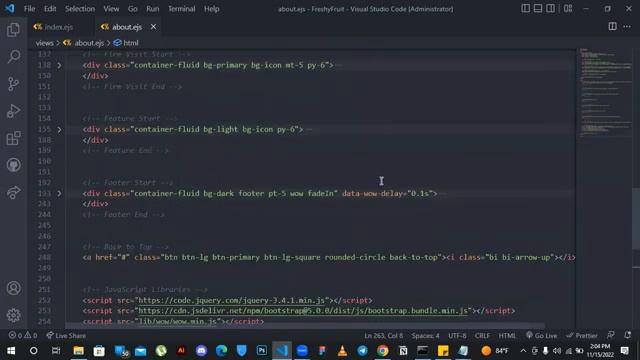
Task: Open the Source Control view
Action: [13, 84]
